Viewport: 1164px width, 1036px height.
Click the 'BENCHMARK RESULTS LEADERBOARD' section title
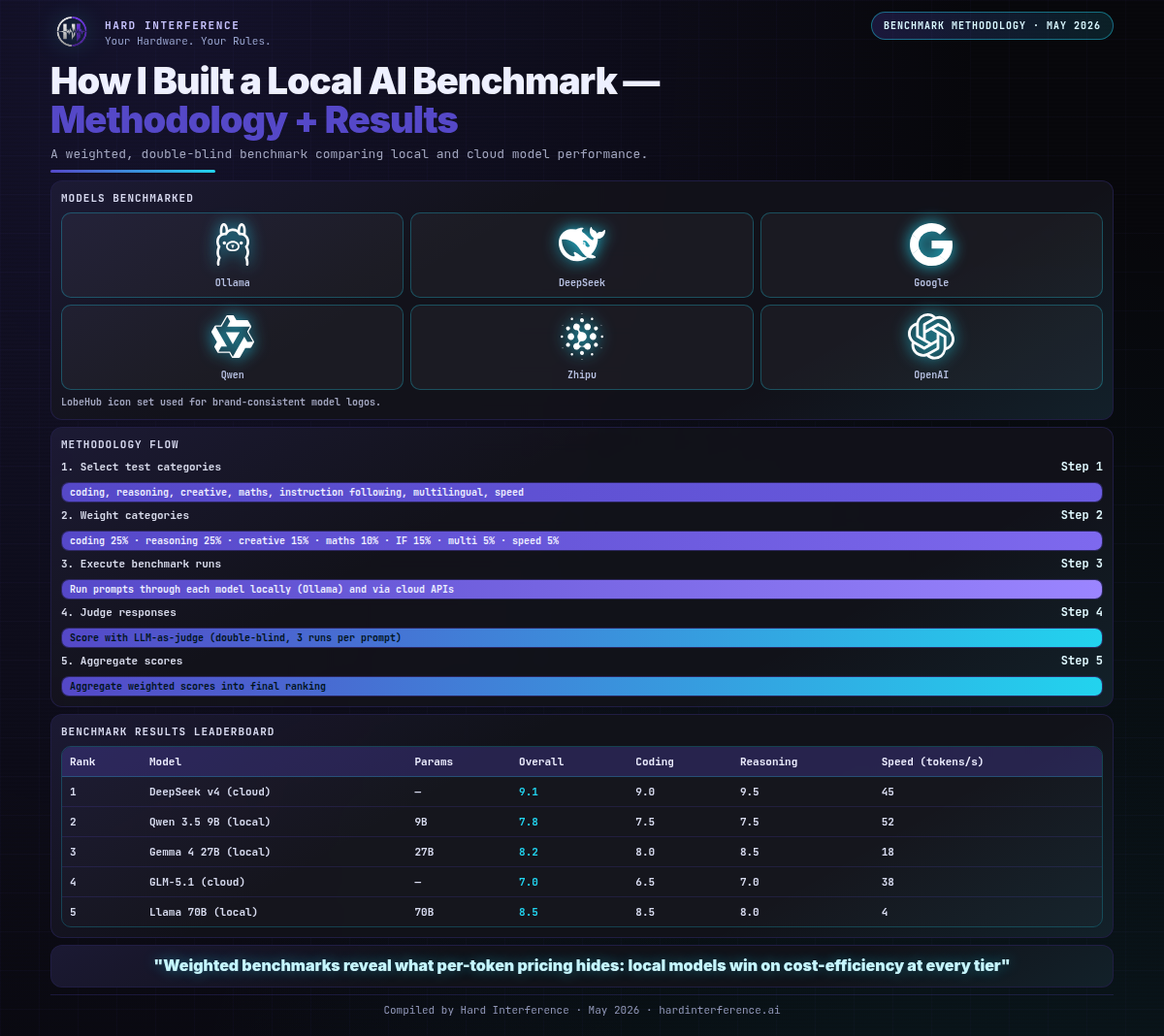167,731
